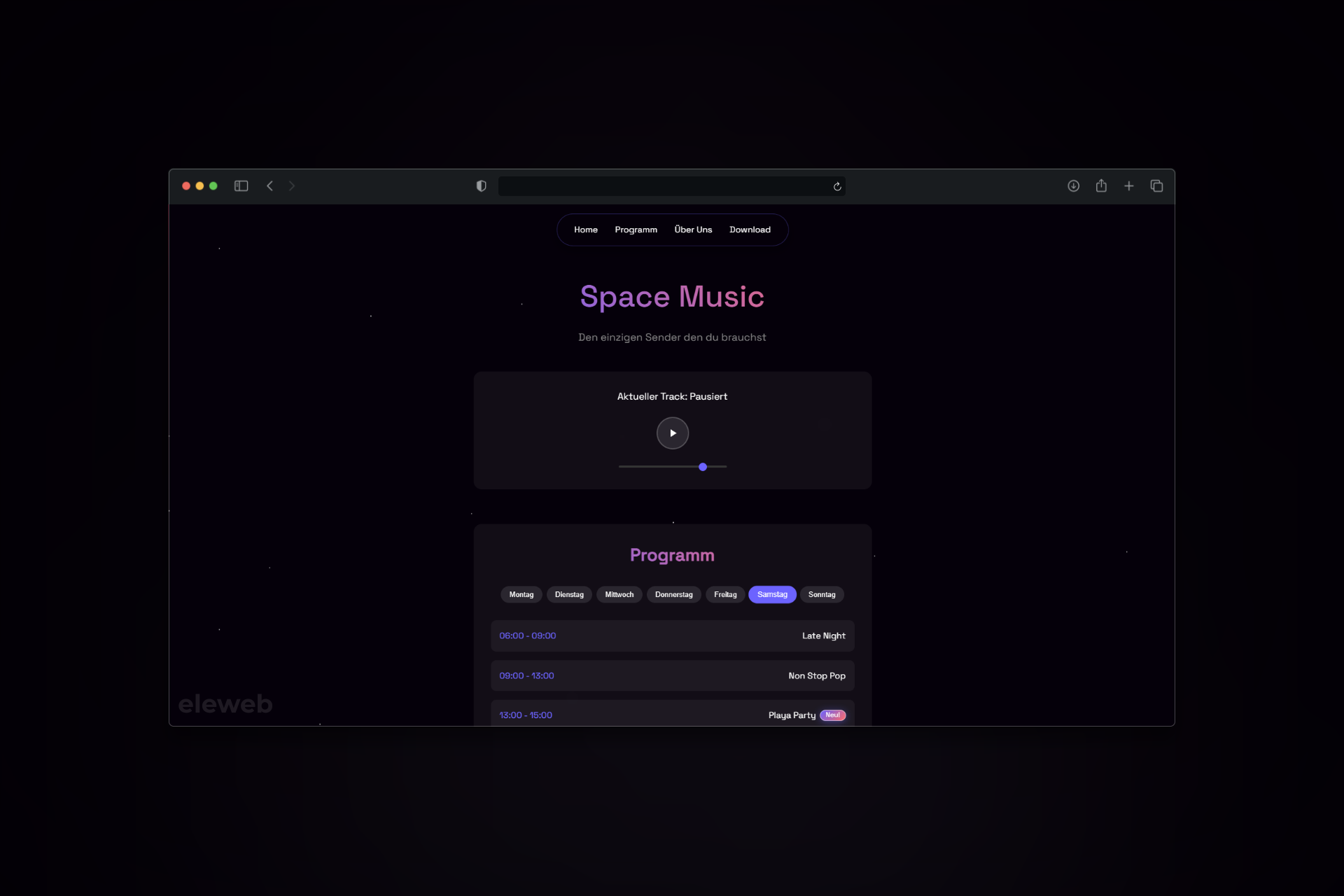The image size is (1344, 896).
Task: Show browser downloads icon
Action: (x=1073, y=186)
